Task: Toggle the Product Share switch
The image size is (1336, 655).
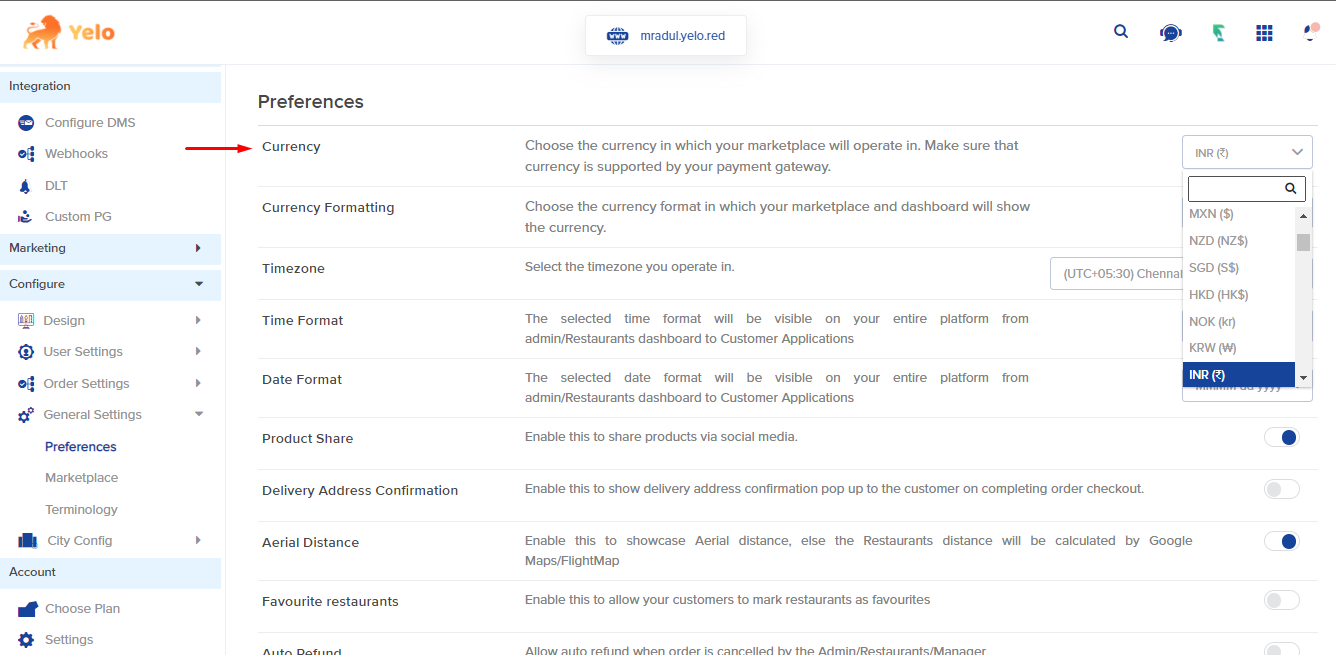Action: pyautogui.click(x=1281, y=437)
